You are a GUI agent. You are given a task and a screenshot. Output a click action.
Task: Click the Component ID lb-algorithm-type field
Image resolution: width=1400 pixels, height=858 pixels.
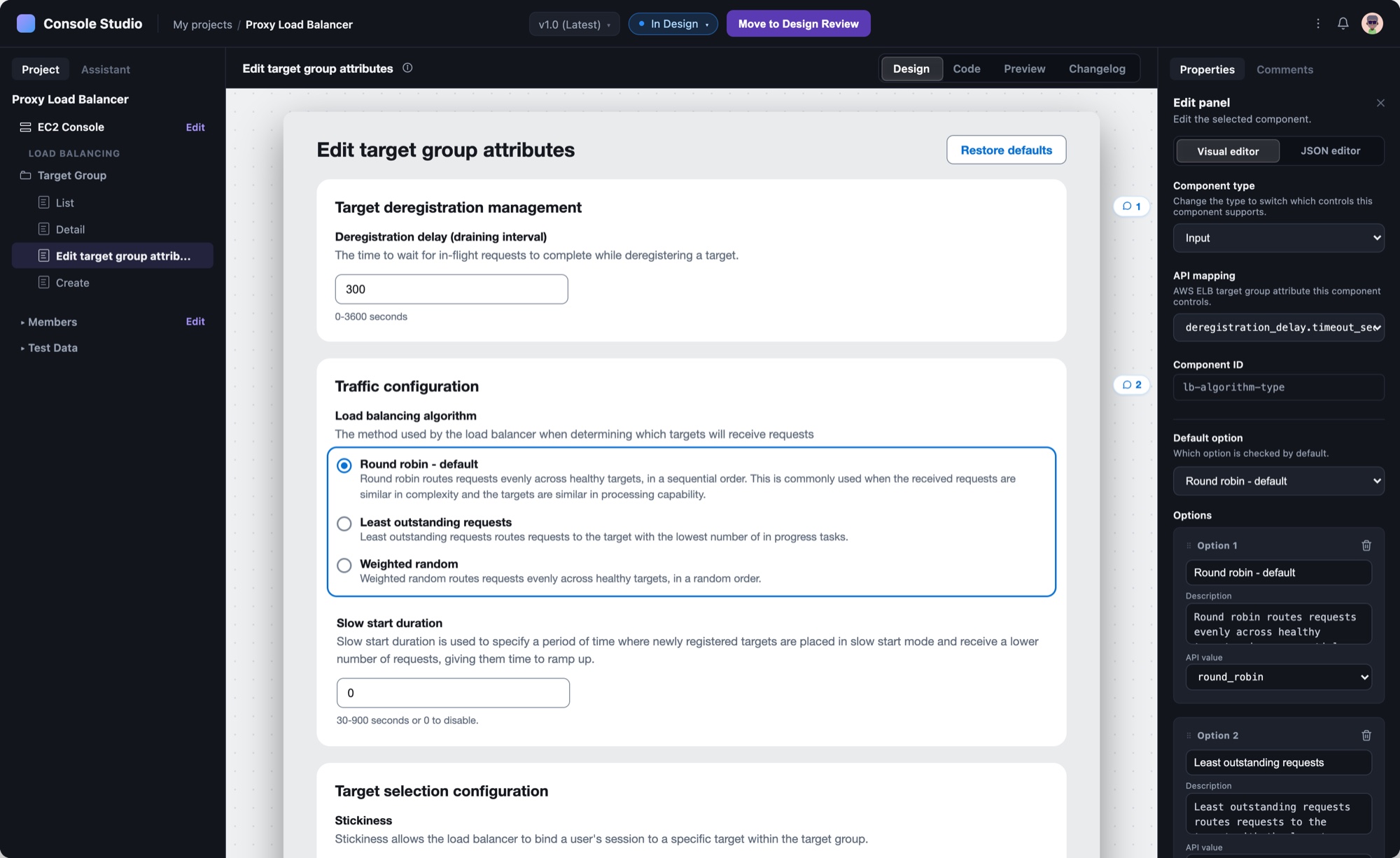point(1278,387)
